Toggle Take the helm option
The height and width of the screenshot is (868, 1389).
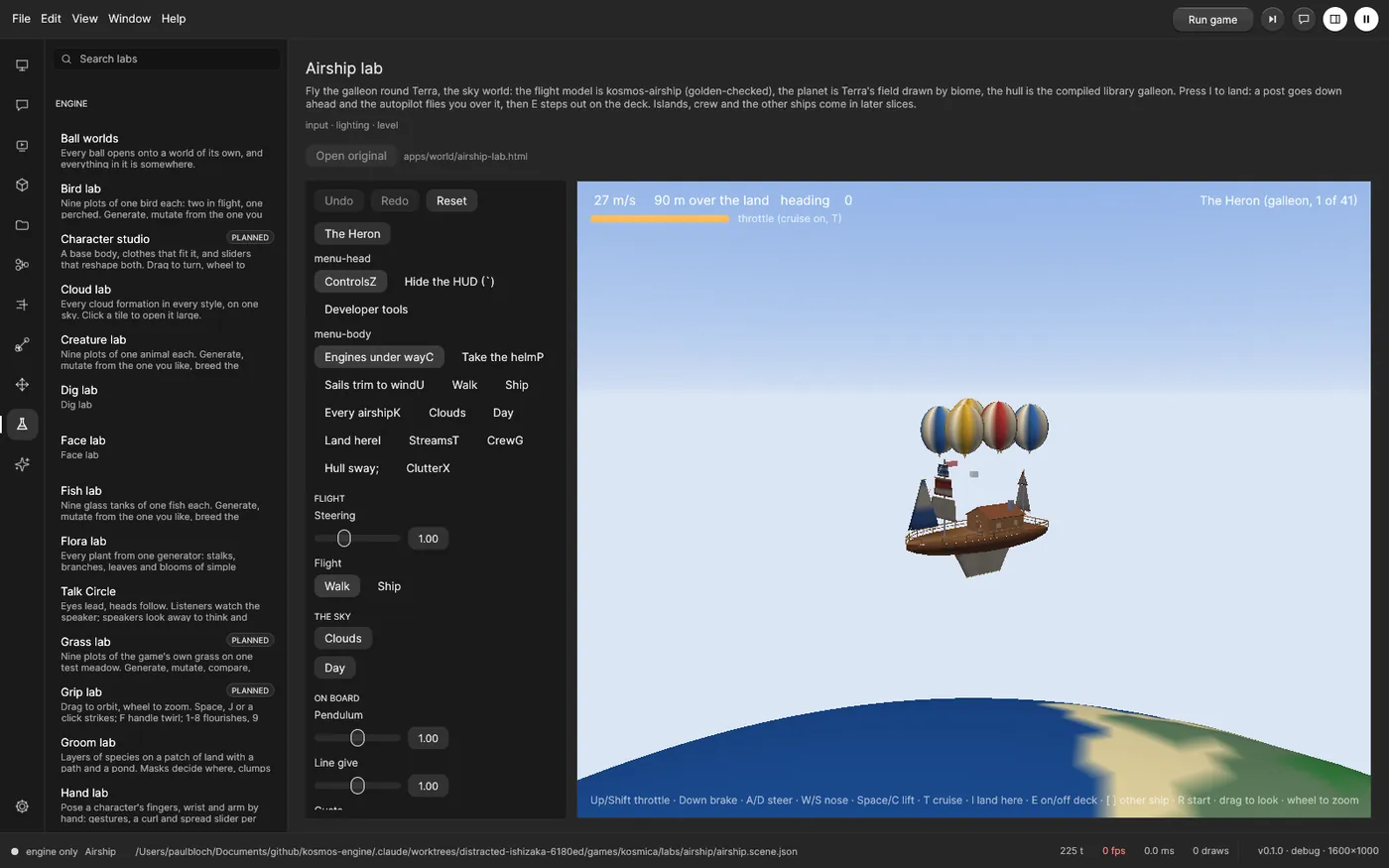pyautogui.click(x=502, y=357)
